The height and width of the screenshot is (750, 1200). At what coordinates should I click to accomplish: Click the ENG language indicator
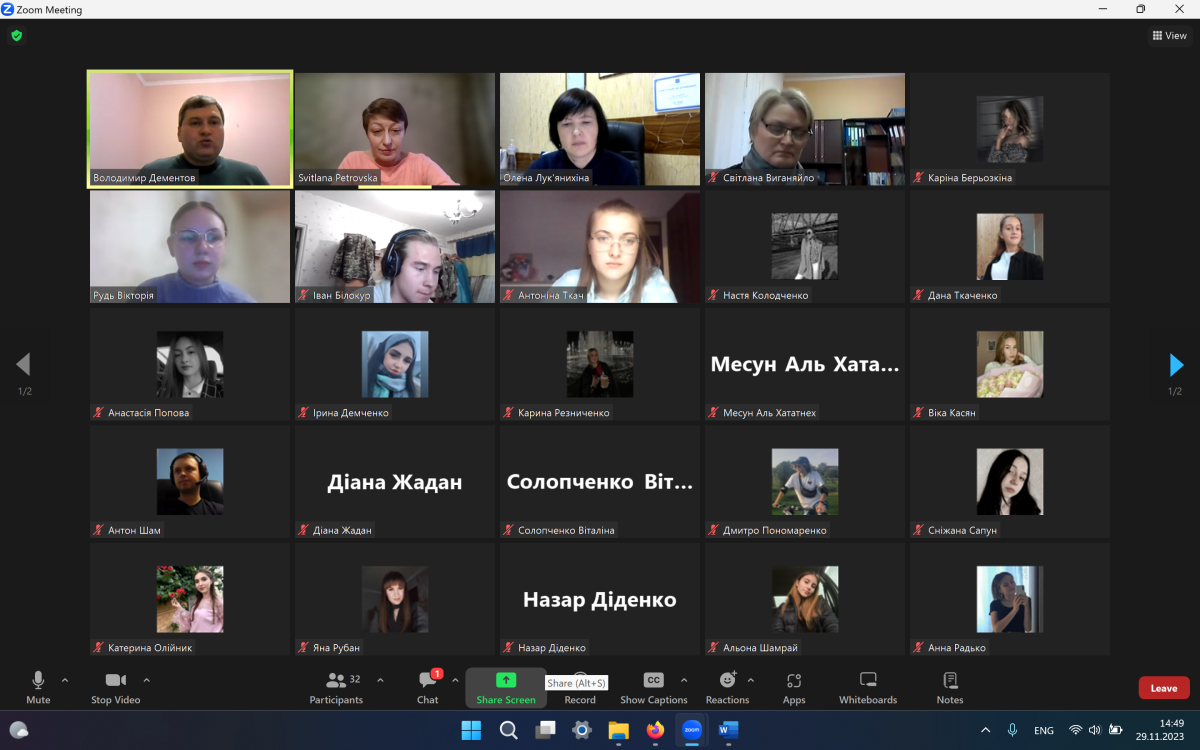[1044, 731]
